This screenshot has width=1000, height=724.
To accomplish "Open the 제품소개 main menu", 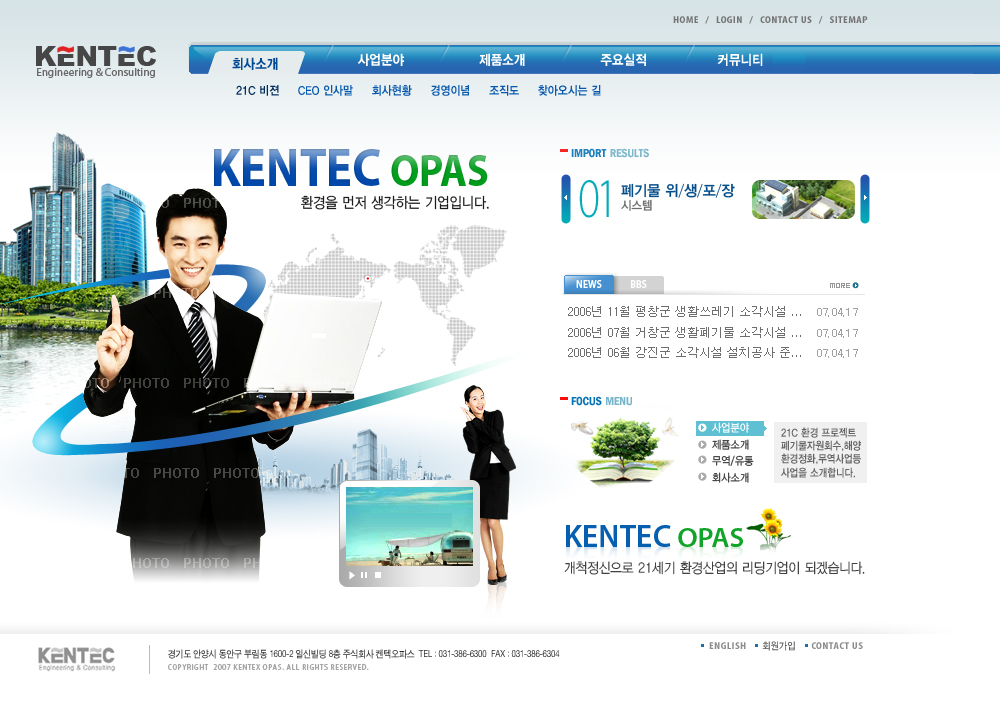I will pyautogui.click(x=502, y=60).
